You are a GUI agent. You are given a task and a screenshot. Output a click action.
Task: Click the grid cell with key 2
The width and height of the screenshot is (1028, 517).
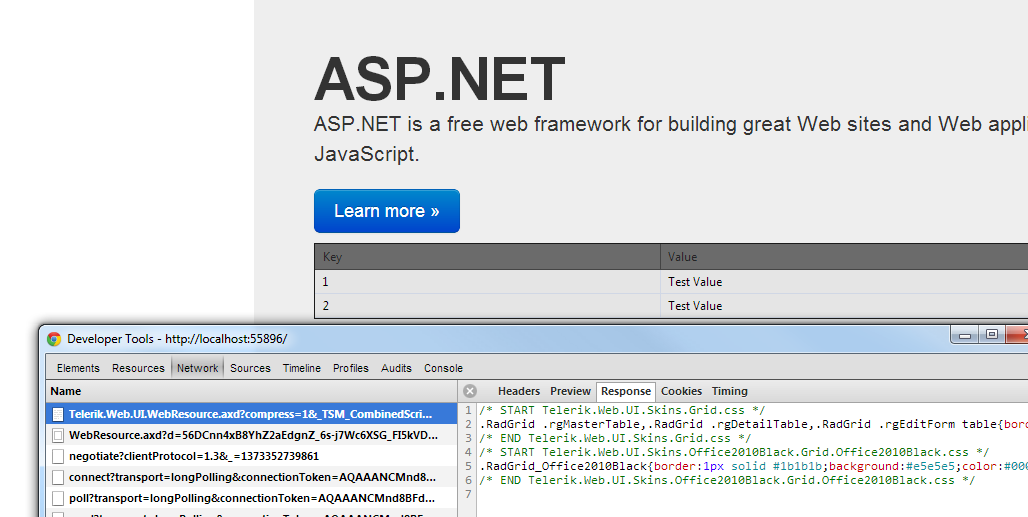pyautogui.click(x=487, y=306)
